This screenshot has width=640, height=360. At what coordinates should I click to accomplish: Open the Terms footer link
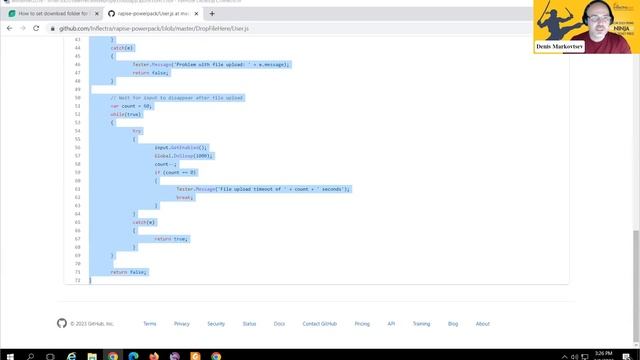pos(150,324)
